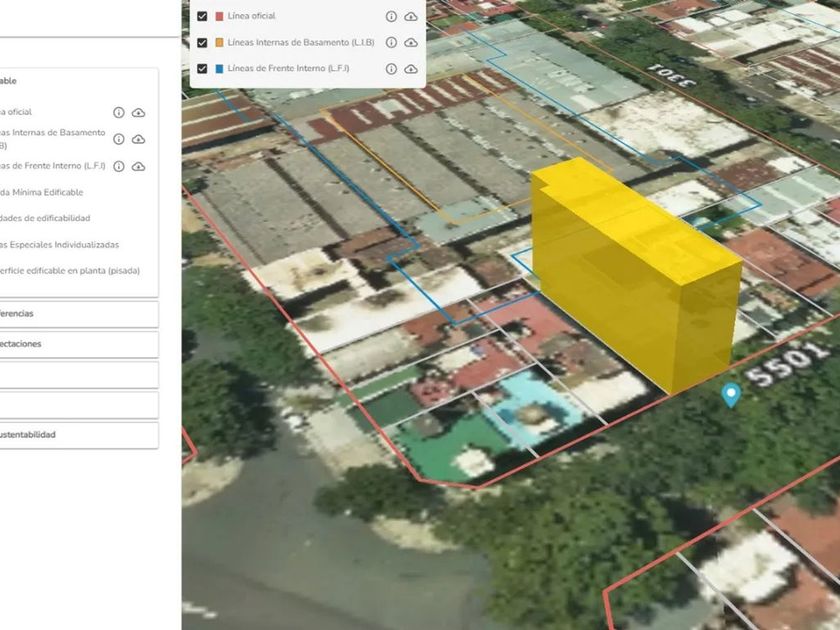Select edificable en planta (pisada) option
The width and height of the screenshot is (840, 630).
70,271
